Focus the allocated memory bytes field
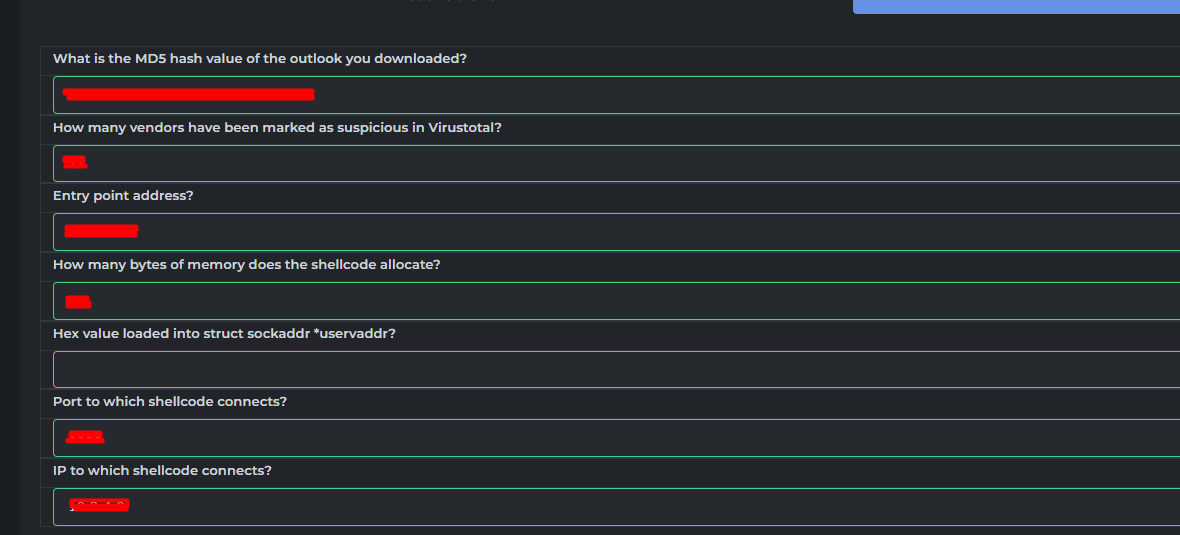Screen dimensions: 1180x535 (616, 301)
